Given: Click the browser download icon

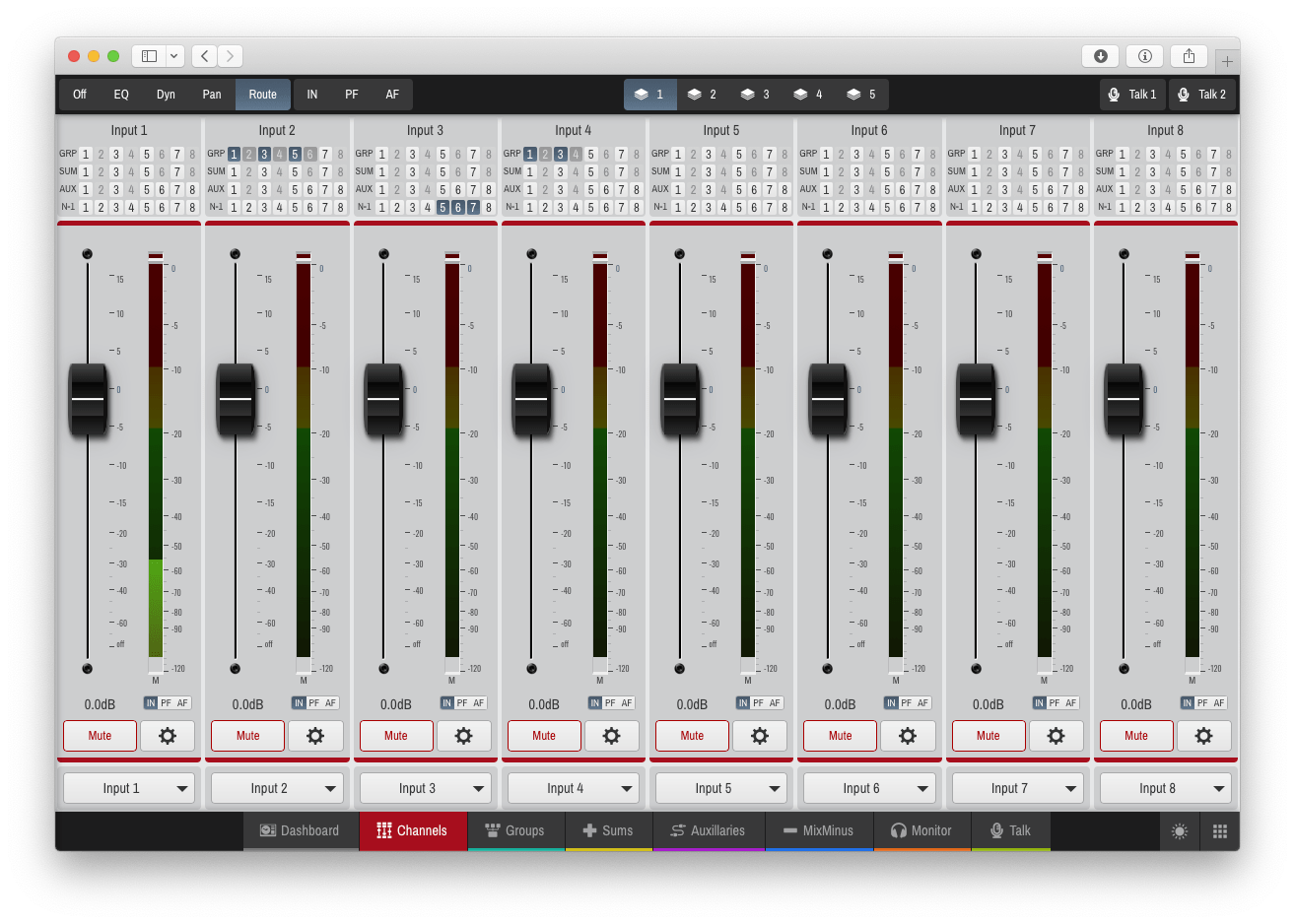Looking at the screenshot, I should click(x=1101, y=56).
